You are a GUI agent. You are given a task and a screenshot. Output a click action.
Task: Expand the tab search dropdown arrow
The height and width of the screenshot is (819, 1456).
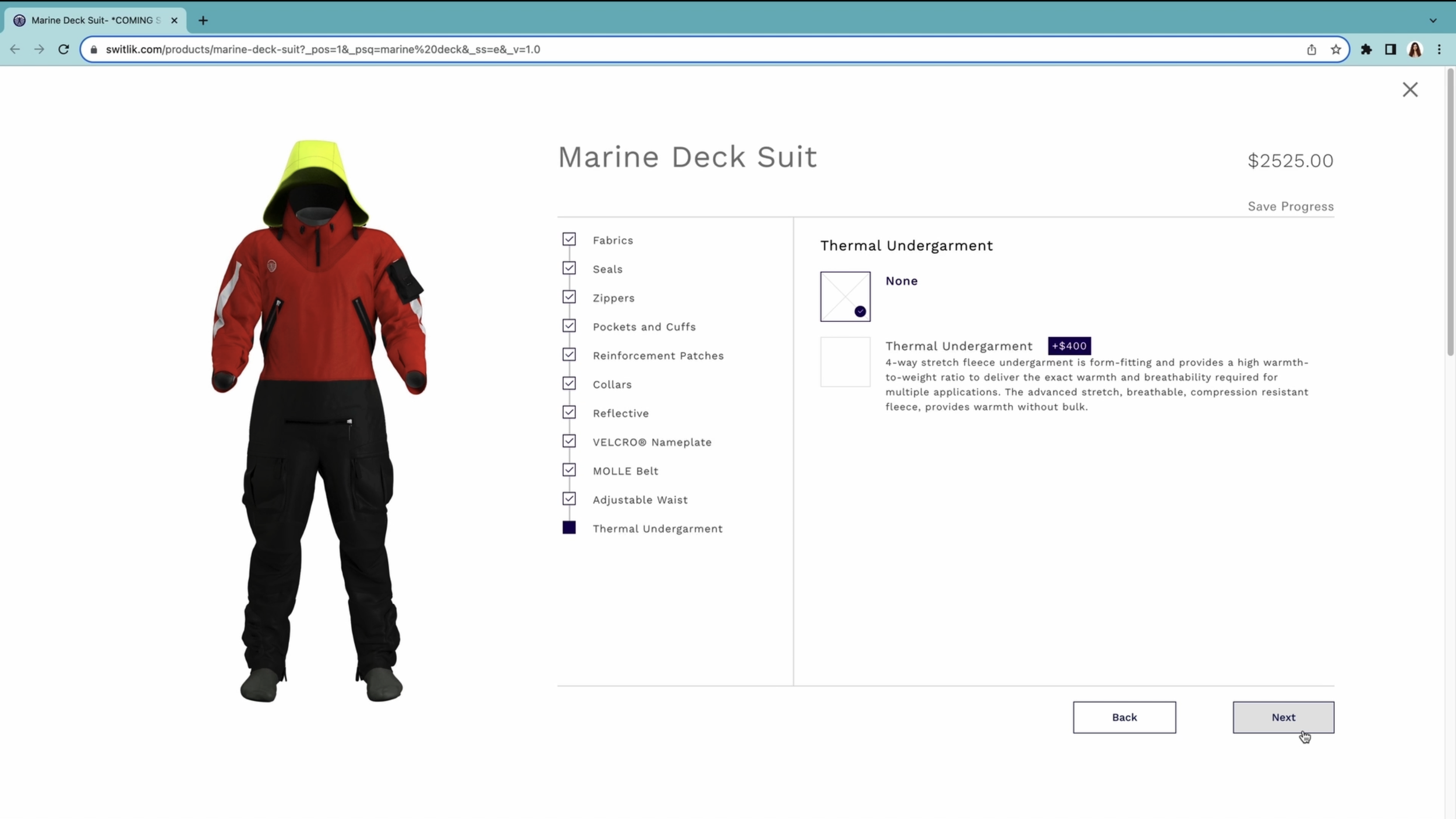click(1433, 20)
